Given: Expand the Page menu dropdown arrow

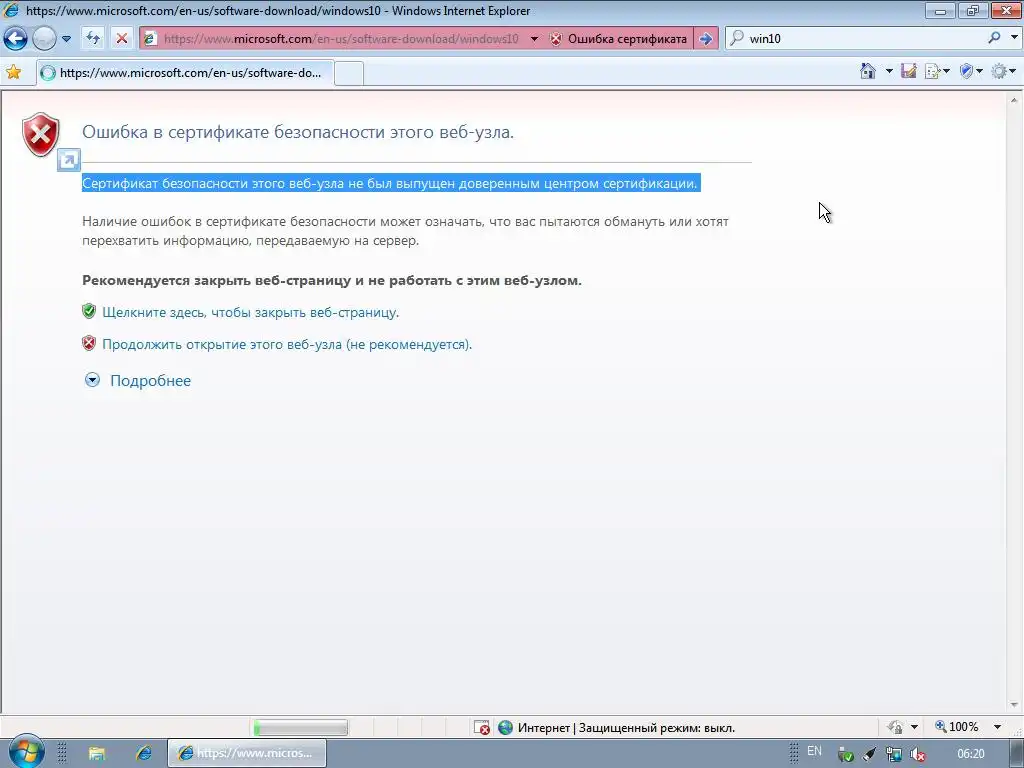Looking at the screenshot, I should pos(946,71).
